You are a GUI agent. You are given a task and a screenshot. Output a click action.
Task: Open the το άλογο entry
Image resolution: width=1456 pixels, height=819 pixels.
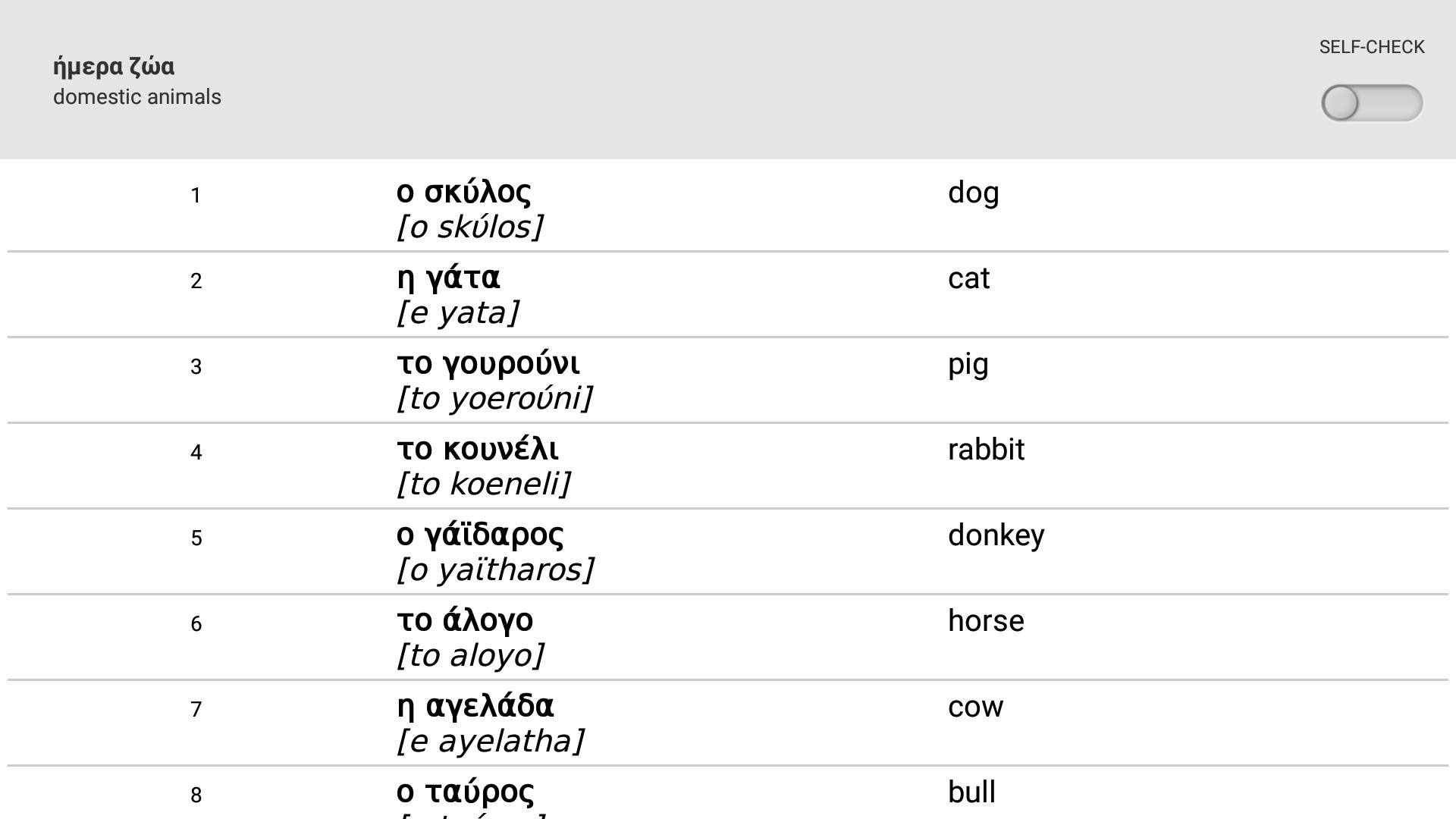pyautogui.click(x=465, y=620)
